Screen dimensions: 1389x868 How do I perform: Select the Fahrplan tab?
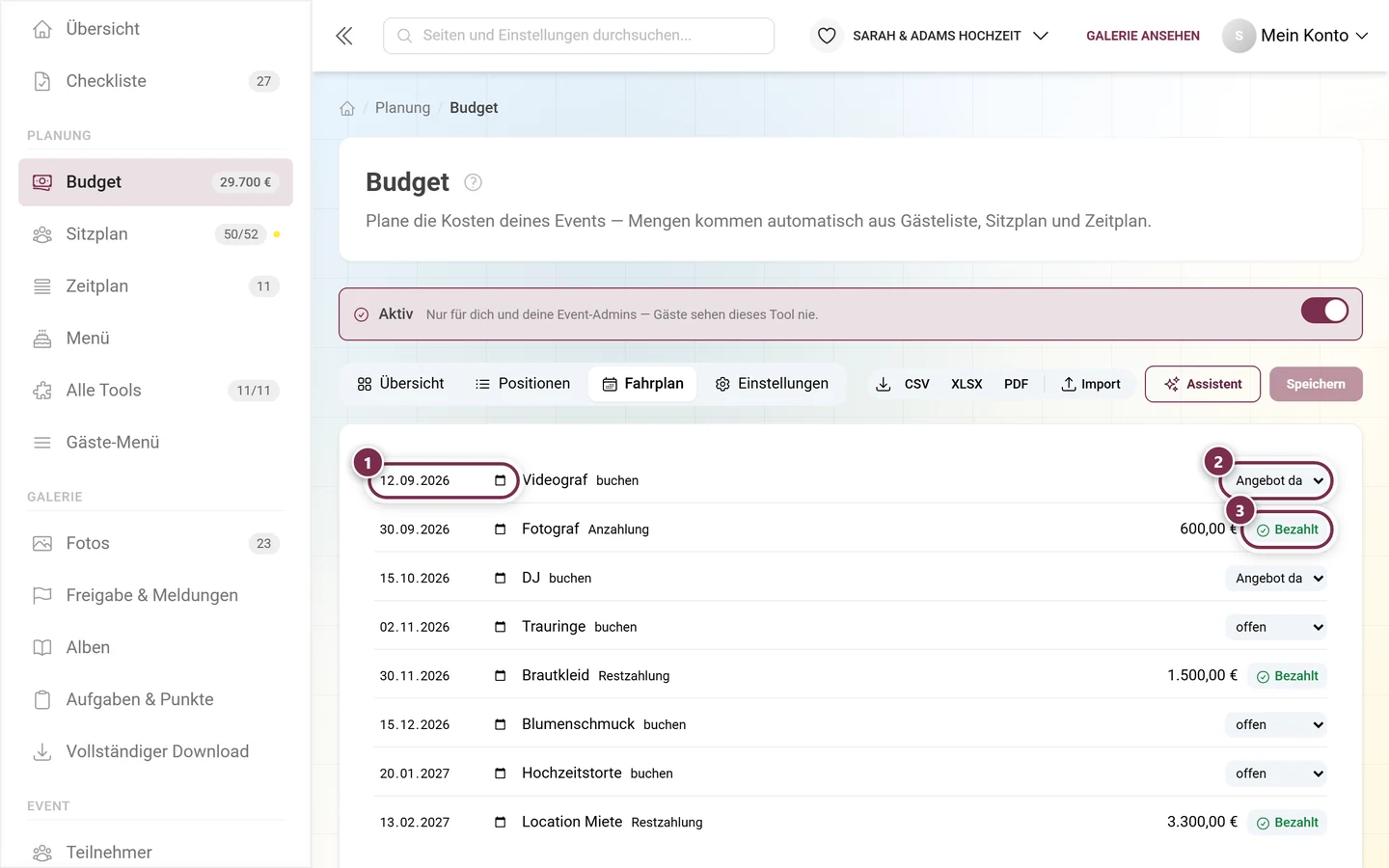tap(642, 384)
